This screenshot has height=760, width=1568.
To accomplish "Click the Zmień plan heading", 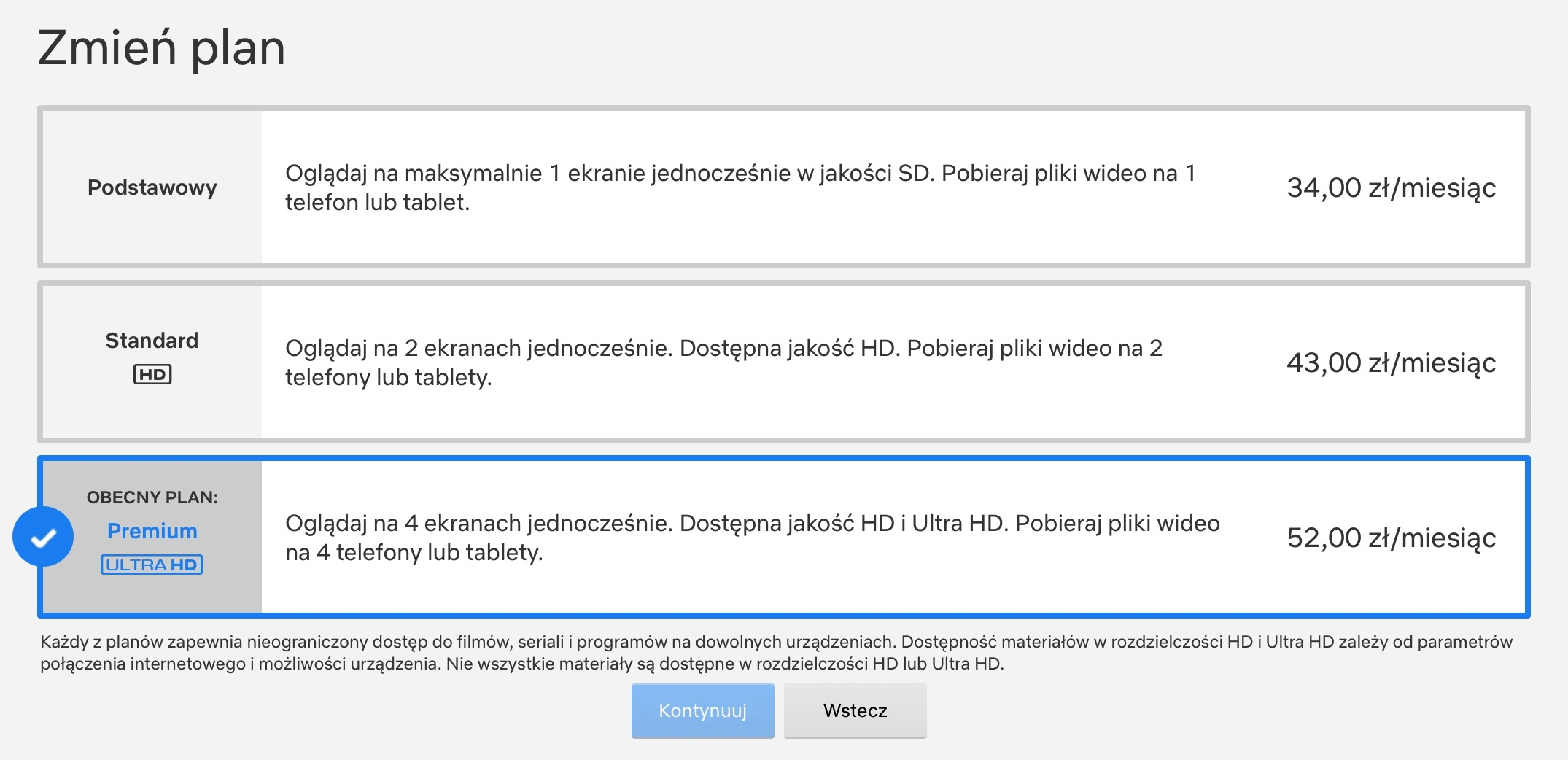I will (x=162, y=48).
